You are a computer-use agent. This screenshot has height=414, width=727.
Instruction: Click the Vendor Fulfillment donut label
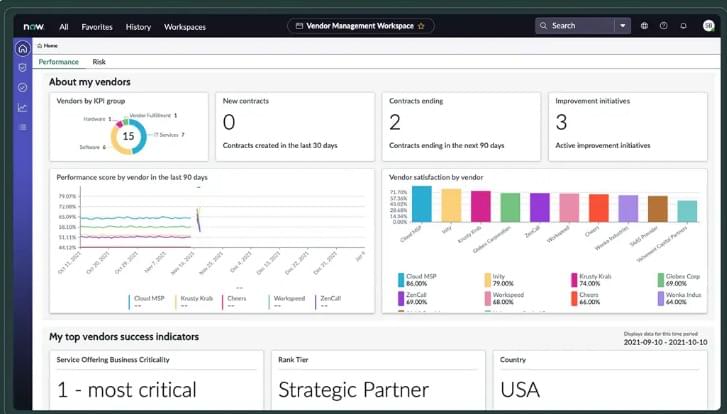tap(153, 115)
